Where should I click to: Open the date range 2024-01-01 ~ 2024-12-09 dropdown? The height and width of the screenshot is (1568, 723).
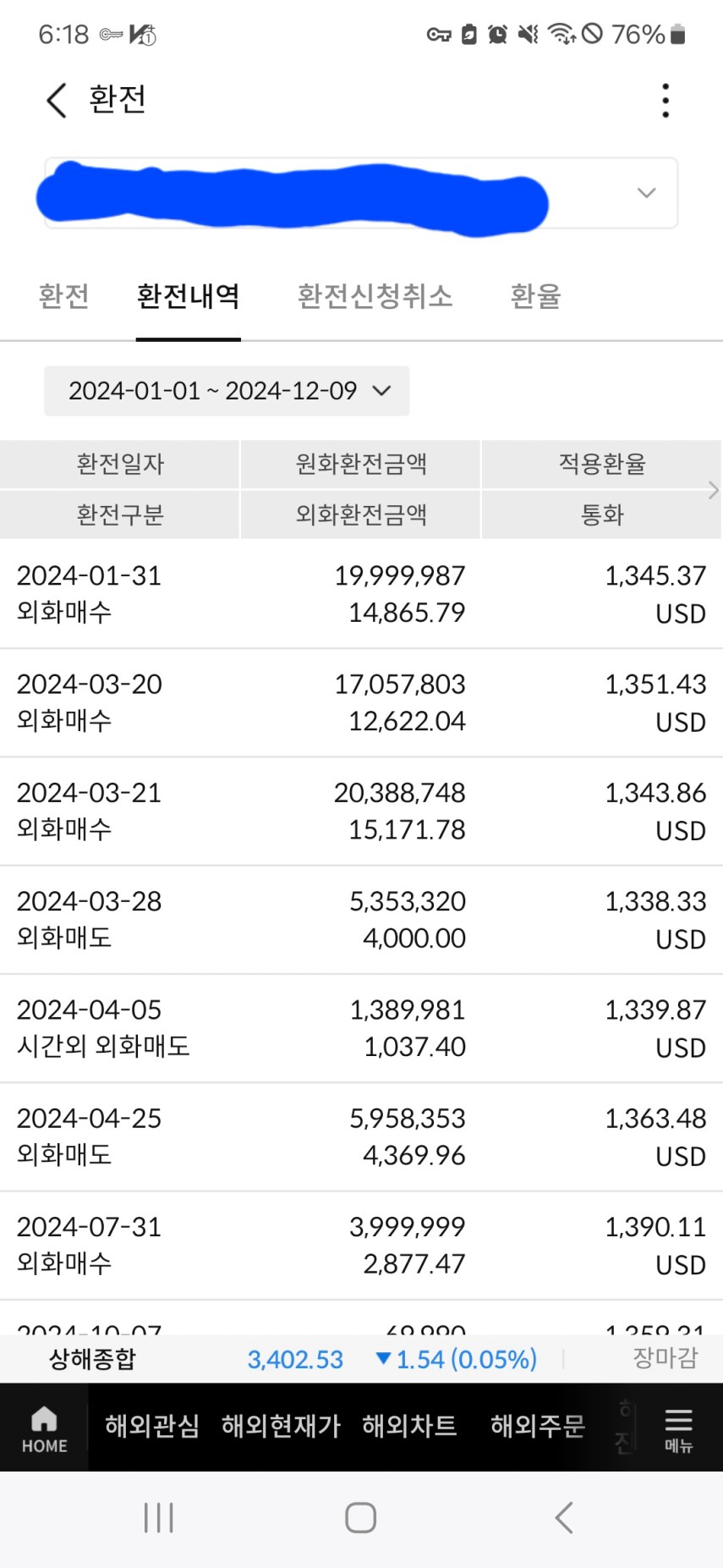227,391
